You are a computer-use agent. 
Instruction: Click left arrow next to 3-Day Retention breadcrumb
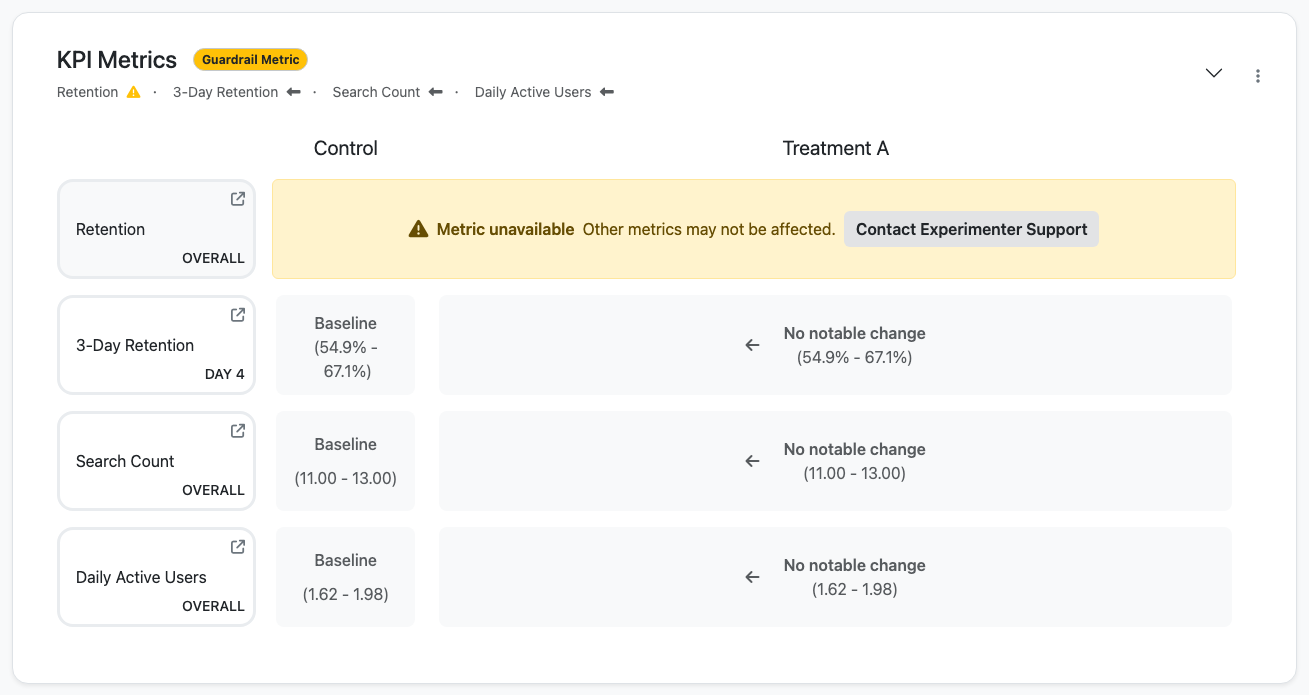click(293, 92)
